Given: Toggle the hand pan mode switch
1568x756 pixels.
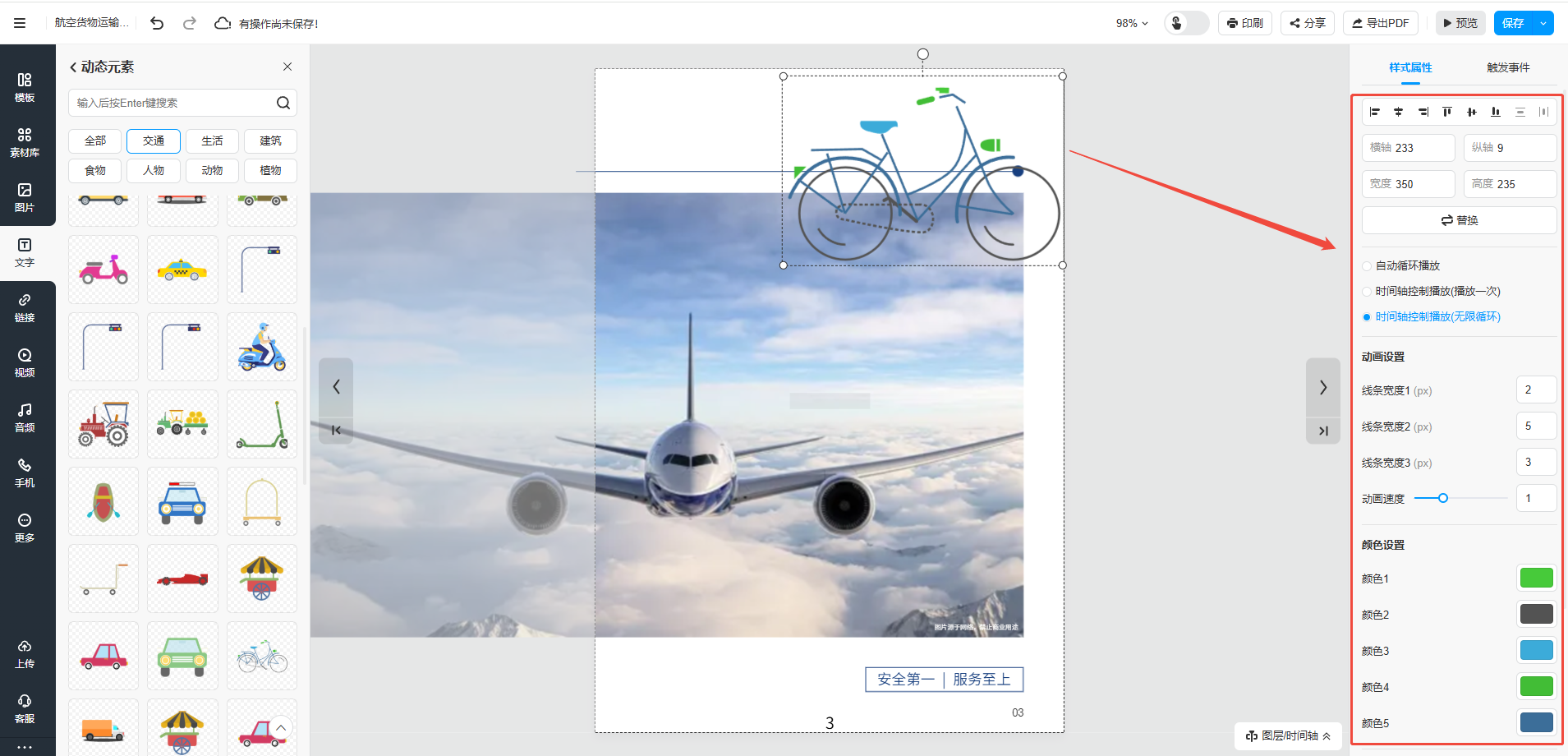Looking at the screenshot, I should [1186, 23].
